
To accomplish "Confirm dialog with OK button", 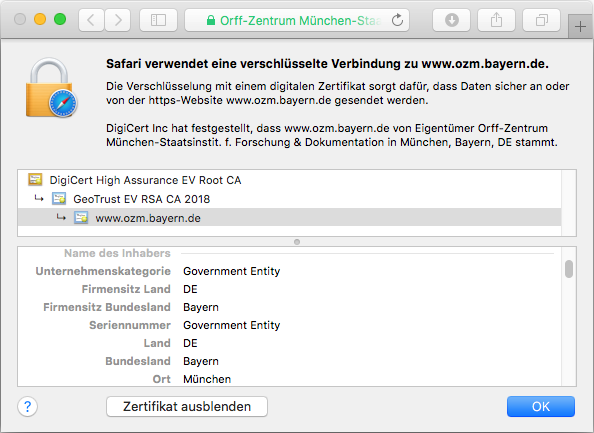I will tap(541, 406).
